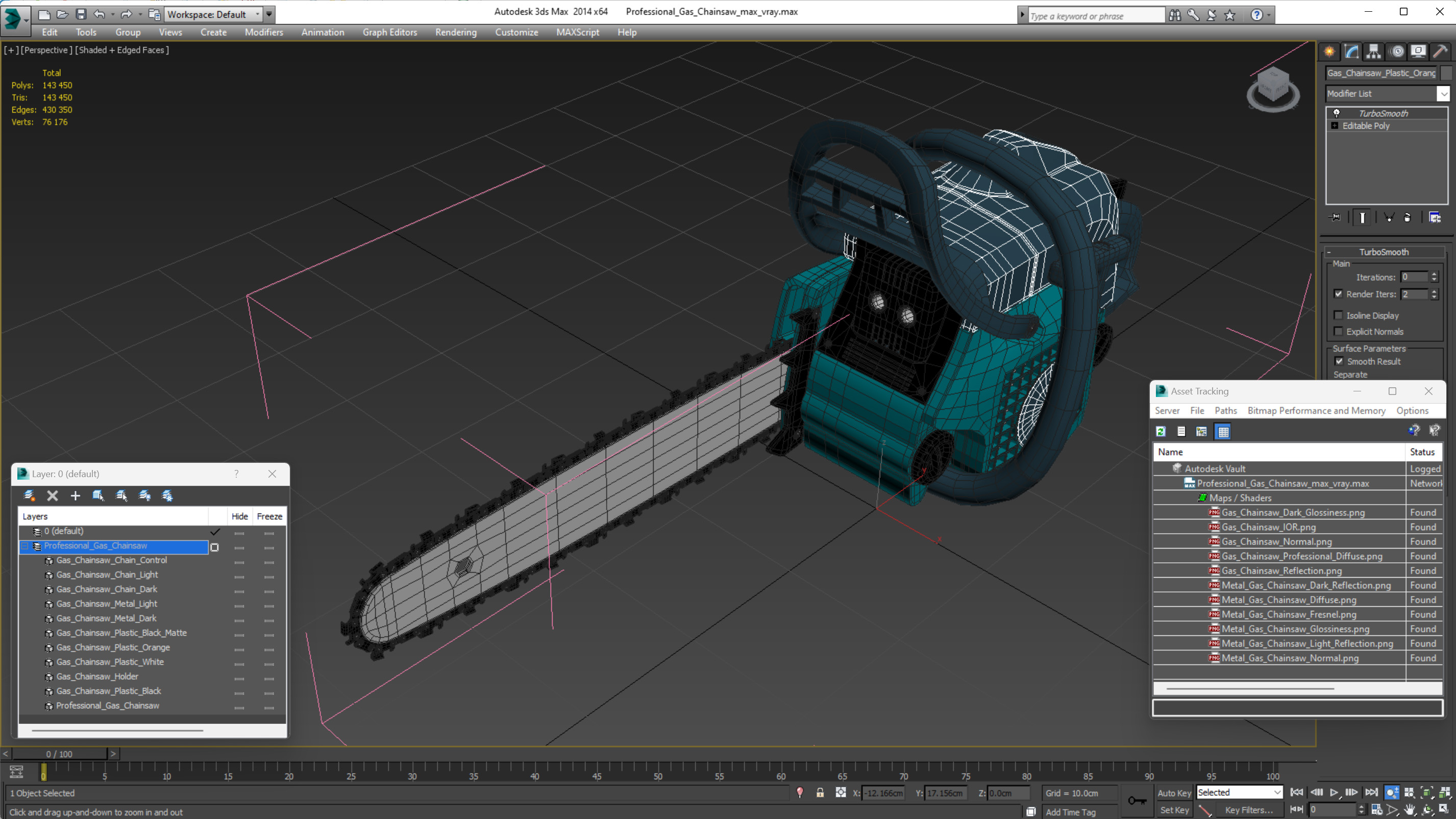Undo the last action with arrow icon

pyautogui.click(x=100, y=14)
